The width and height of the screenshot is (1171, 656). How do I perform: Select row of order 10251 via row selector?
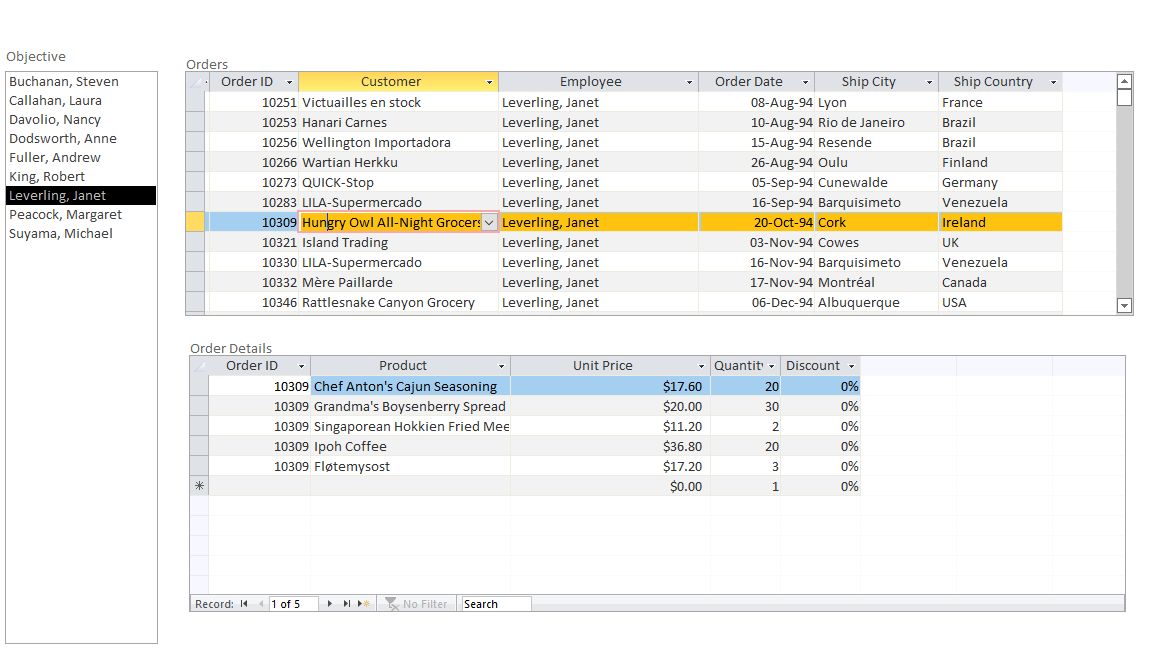click(196, 102)
